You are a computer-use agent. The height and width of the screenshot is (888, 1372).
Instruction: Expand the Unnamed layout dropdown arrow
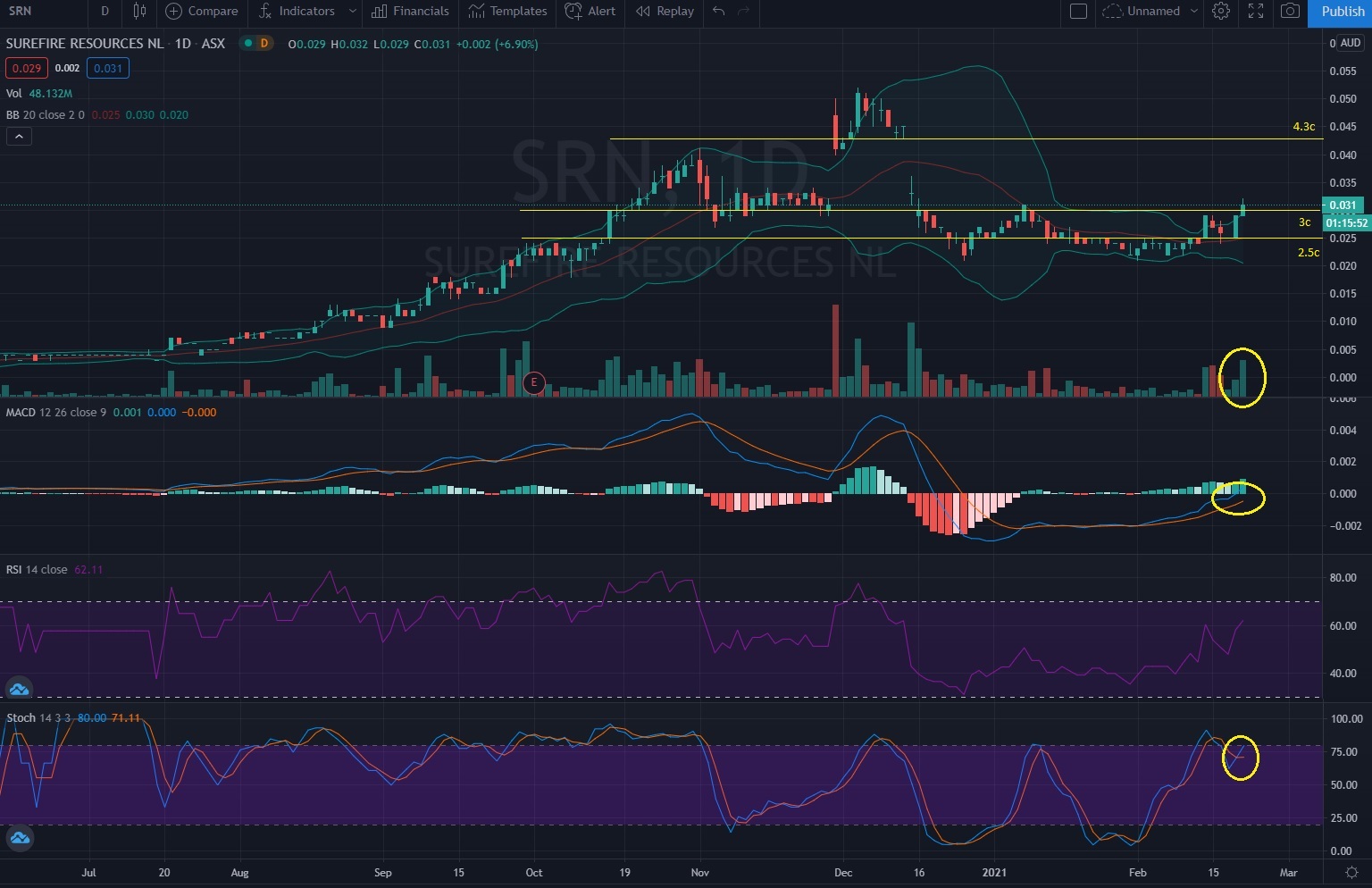pyautogui.click(x=1194, y=11)
